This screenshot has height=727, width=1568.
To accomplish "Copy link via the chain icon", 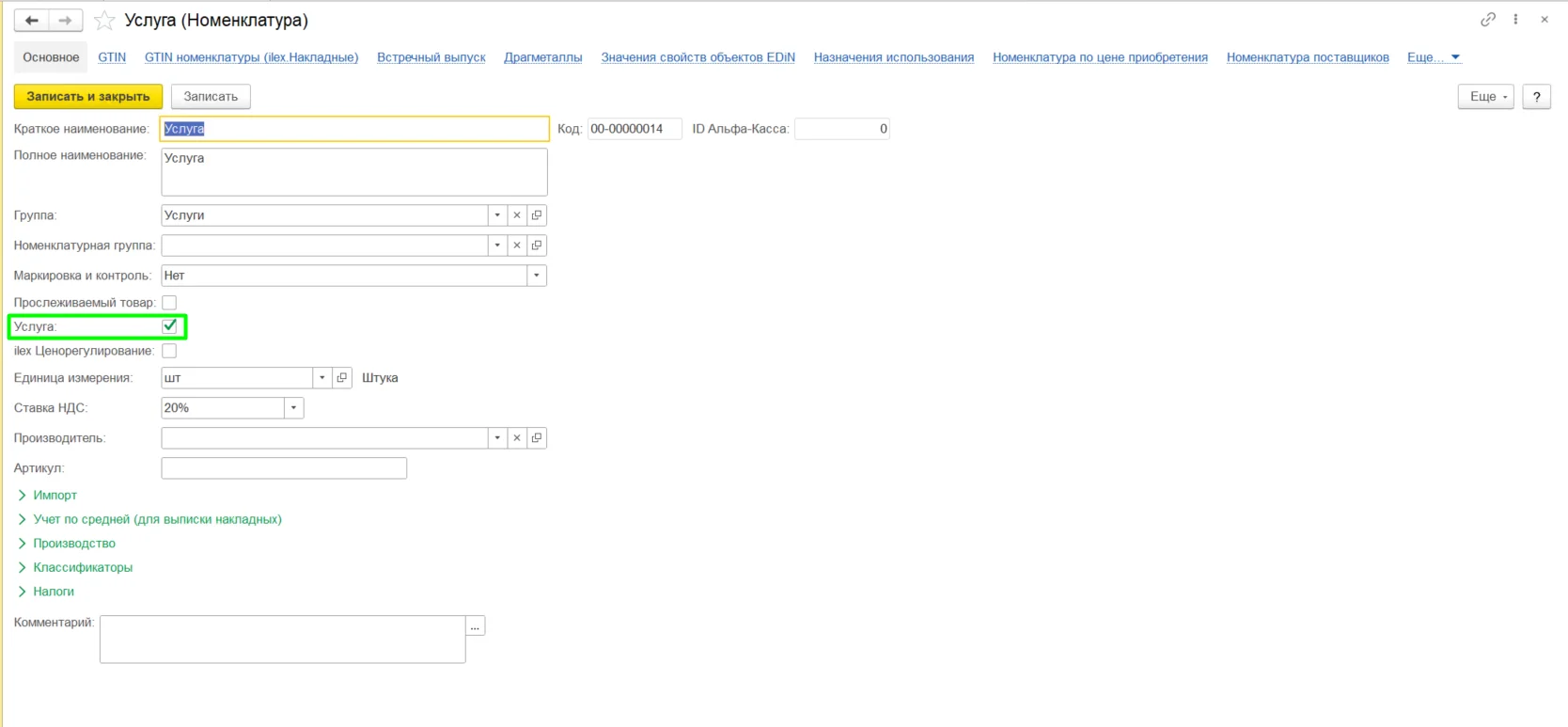I will 1487,19.
